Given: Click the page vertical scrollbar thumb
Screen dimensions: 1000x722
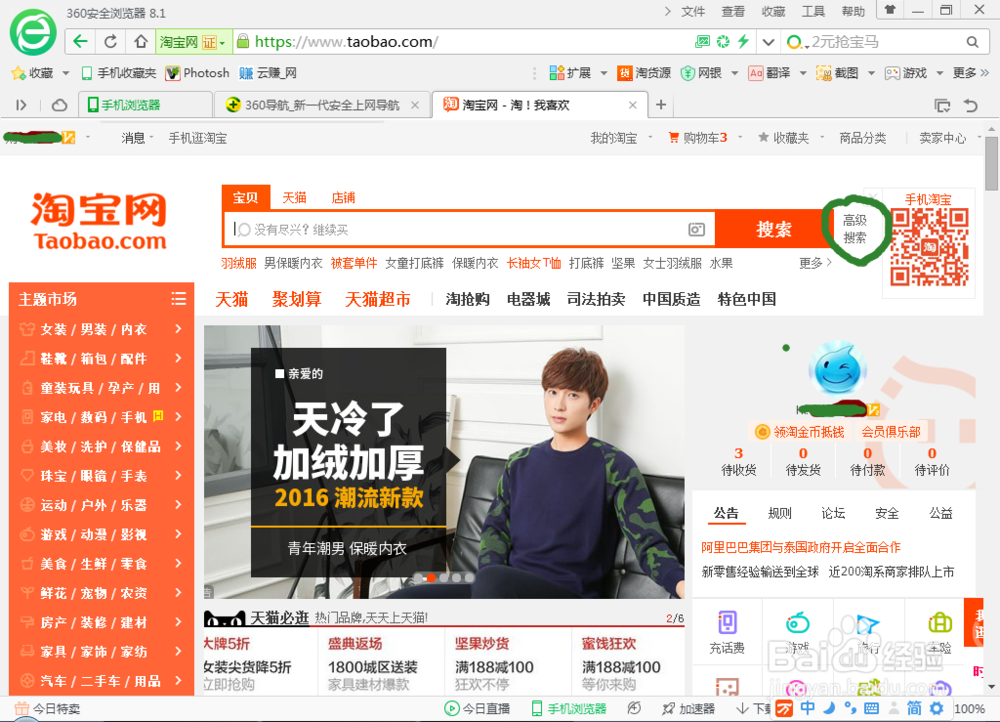Looking at the screenshot, I should (991, 164).
